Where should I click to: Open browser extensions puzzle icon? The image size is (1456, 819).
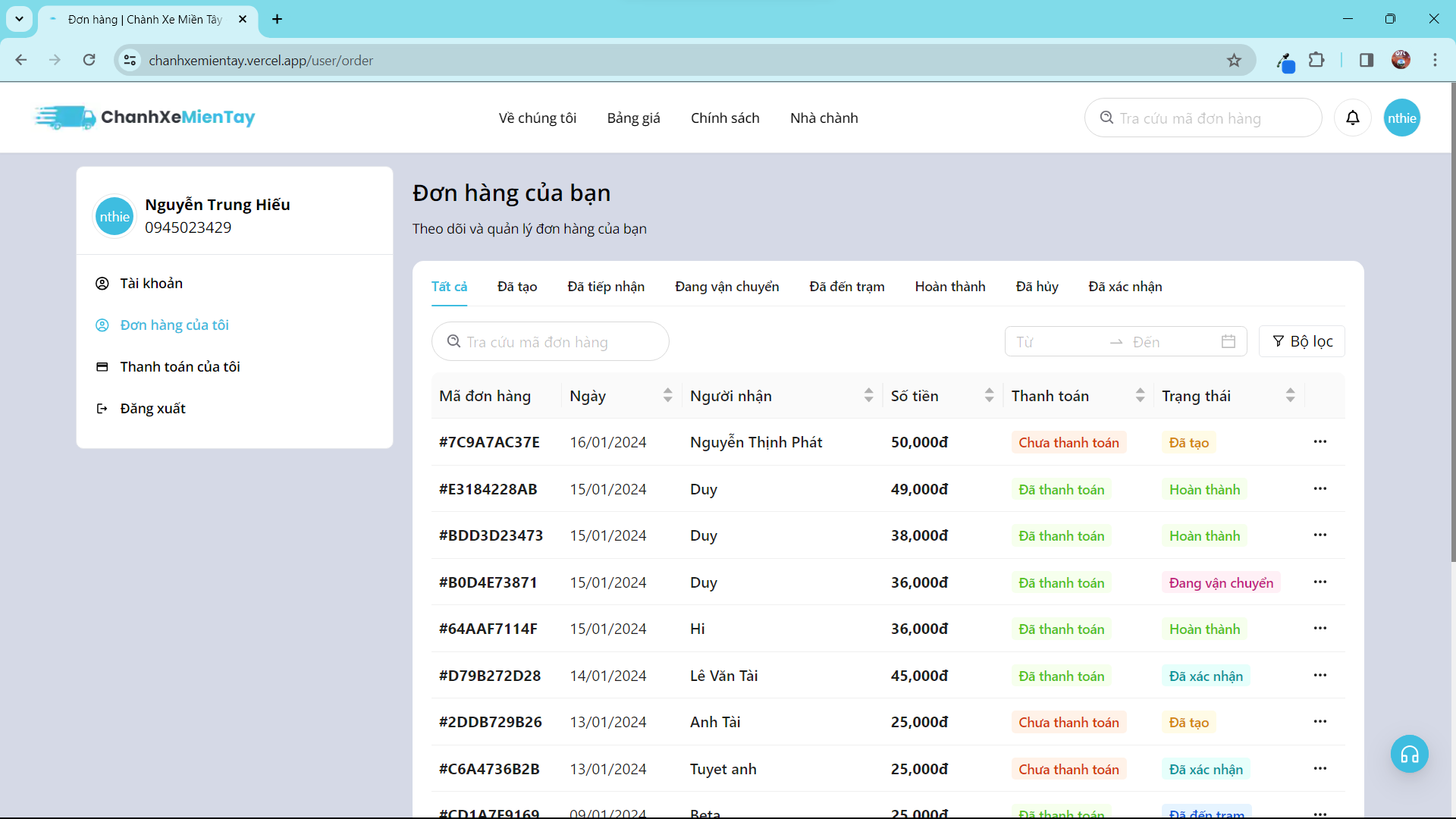click(1316, 60)
